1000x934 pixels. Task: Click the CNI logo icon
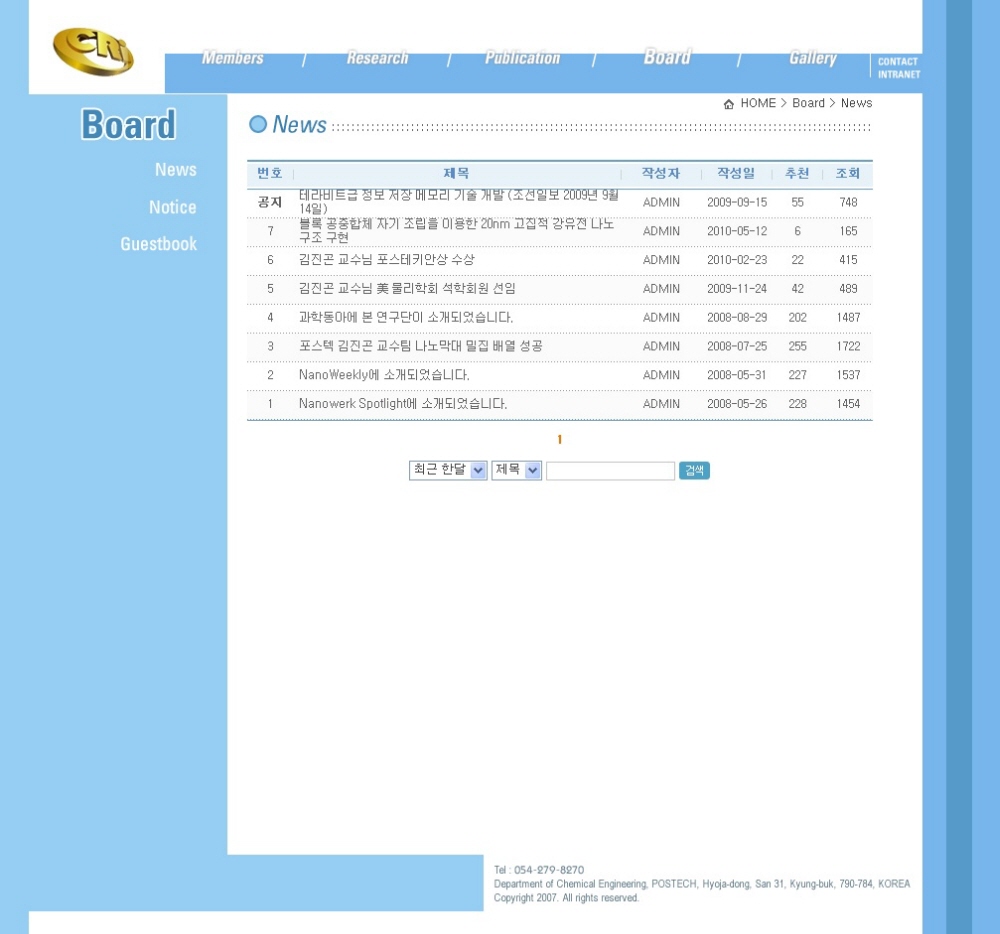pyautogui.click(x=93, y=52)
